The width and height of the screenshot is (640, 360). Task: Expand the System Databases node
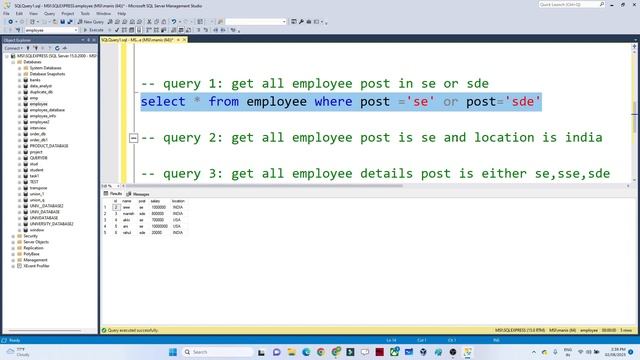(x=19, y=68)
